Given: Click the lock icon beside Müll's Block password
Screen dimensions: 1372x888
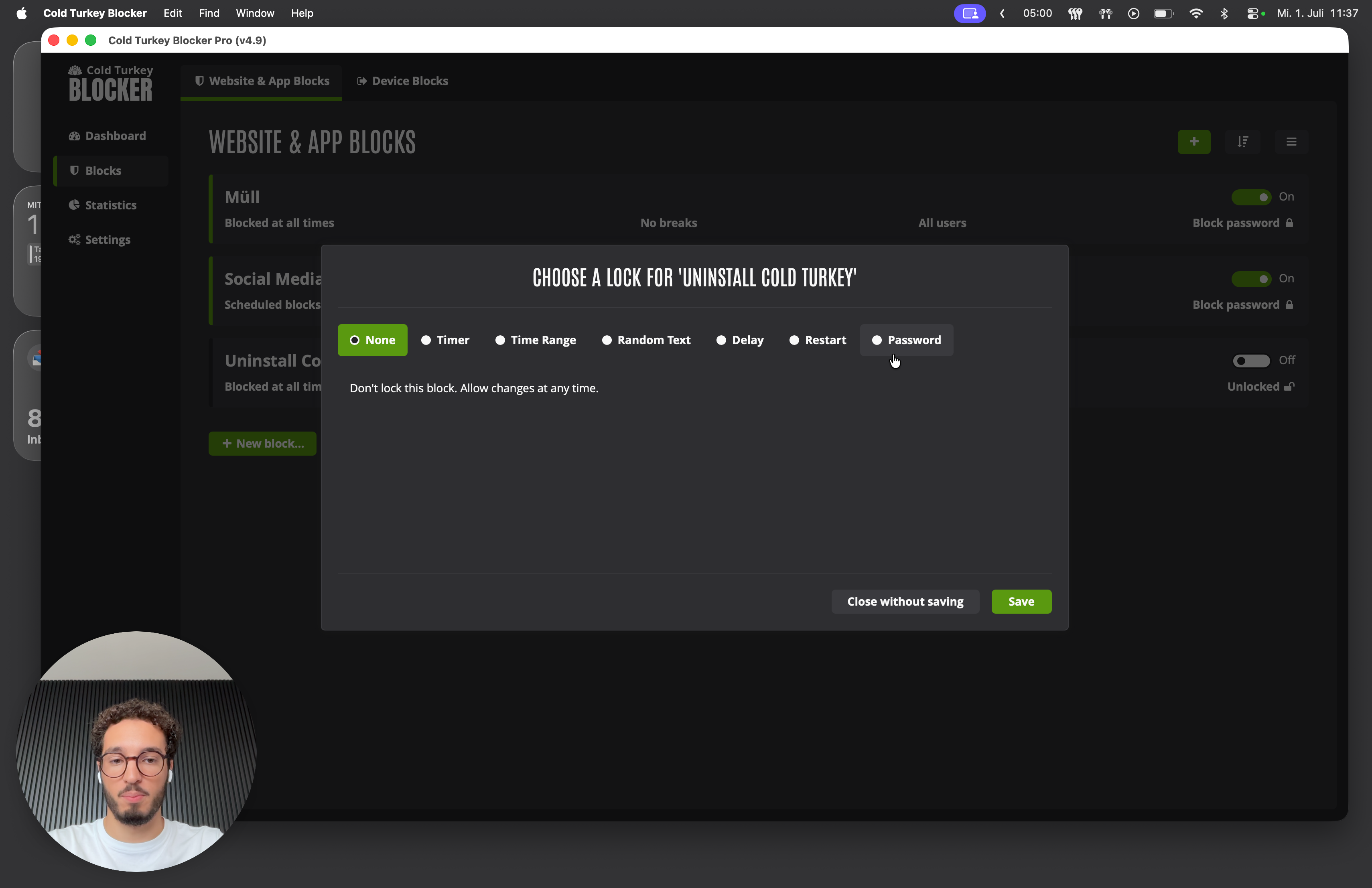Looking at the screenshot, I should point(1290,223).
